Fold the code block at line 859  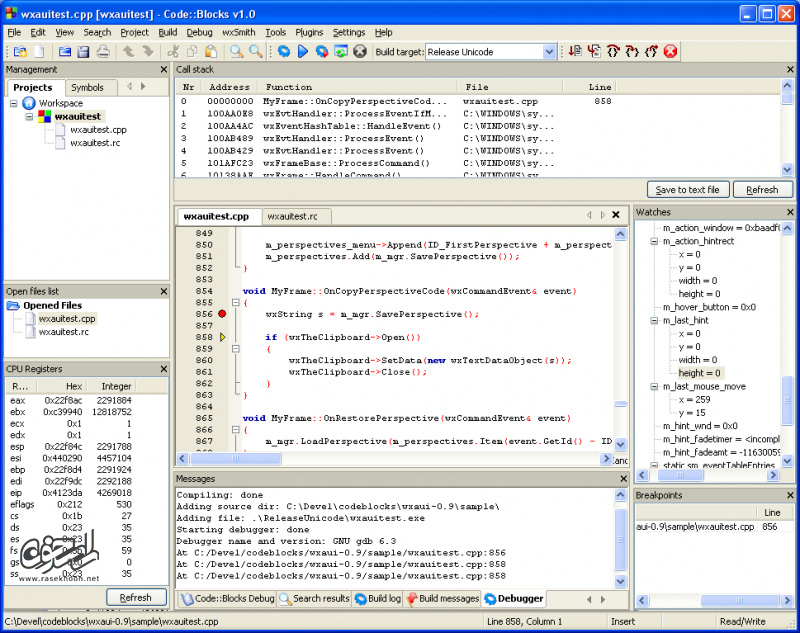(x=236, y=349)
